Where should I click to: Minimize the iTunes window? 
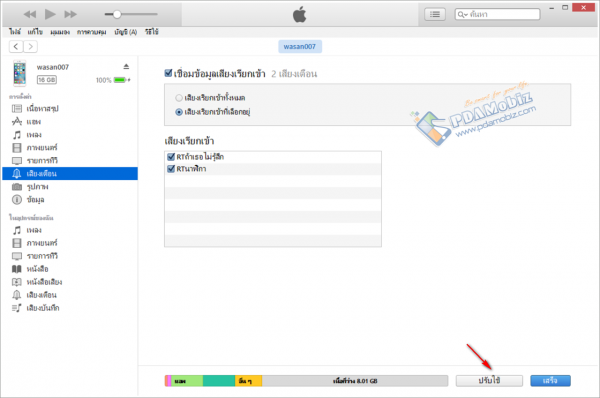551,8
